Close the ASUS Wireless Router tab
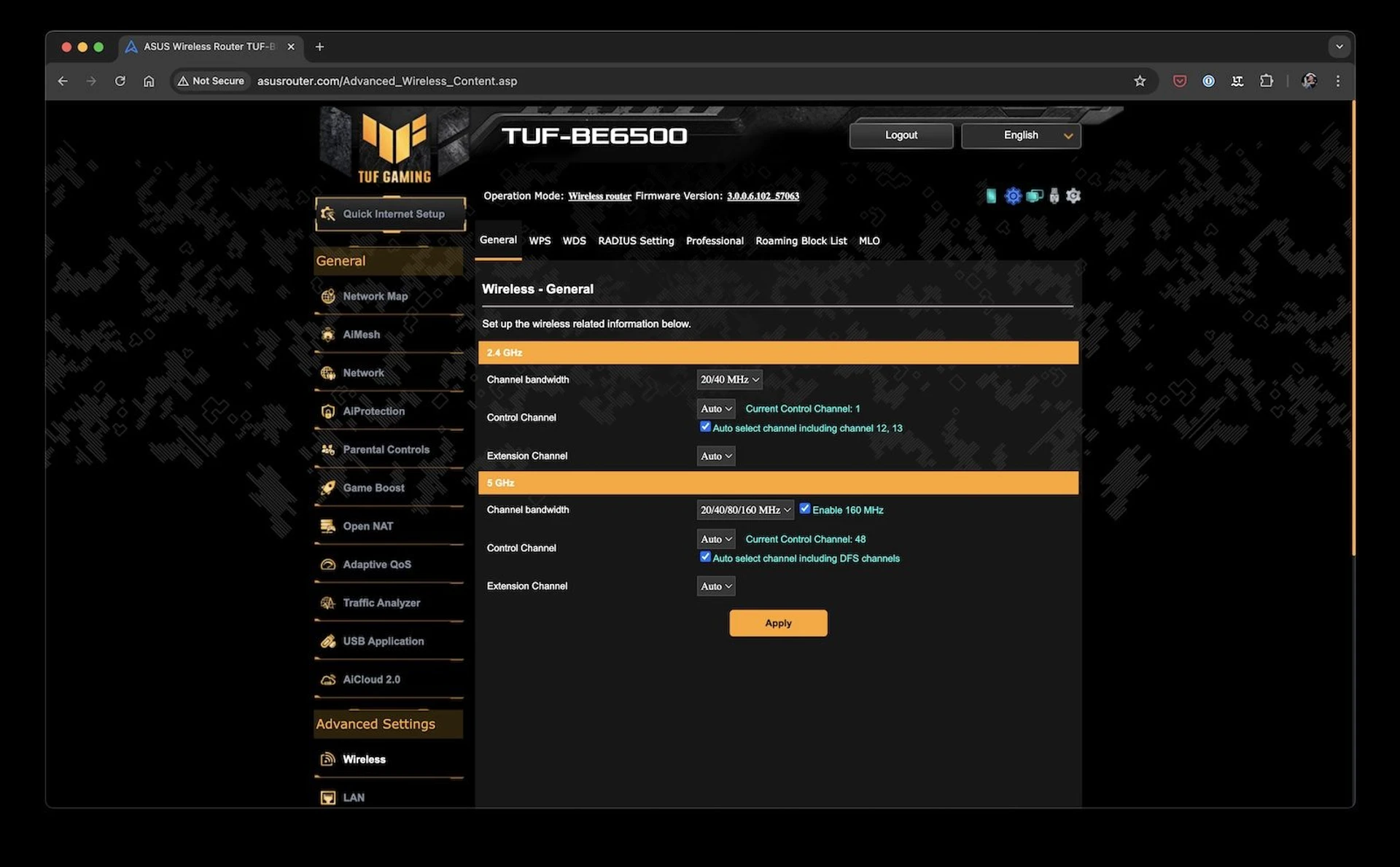The width and height of the screenshot is (1400, 867). pos(291,47)
